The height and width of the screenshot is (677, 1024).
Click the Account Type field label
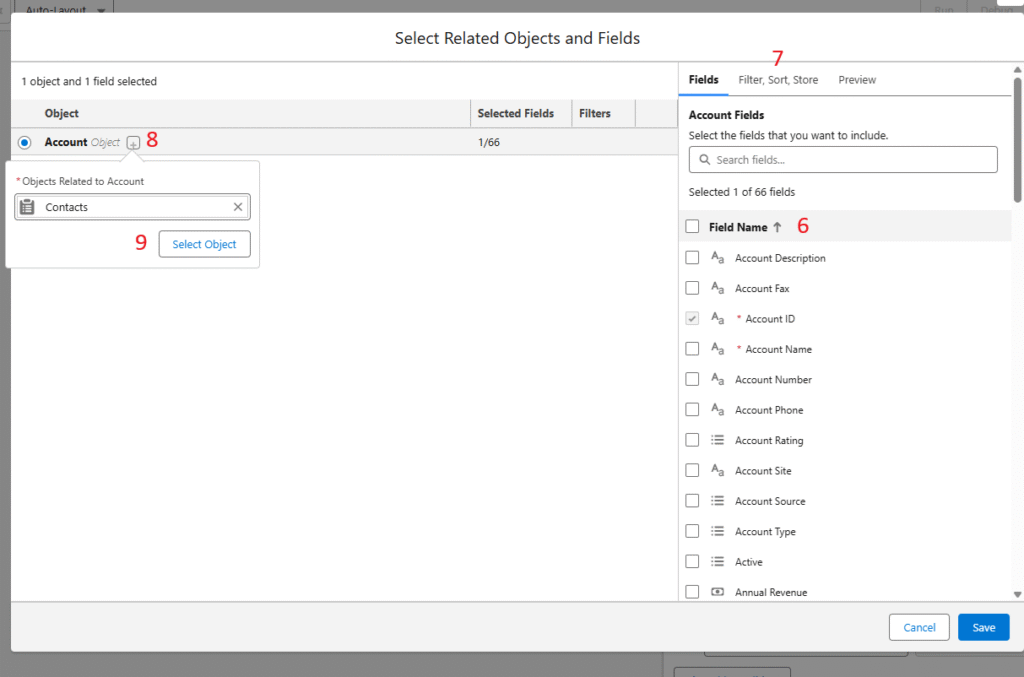(x=765, y=532)
